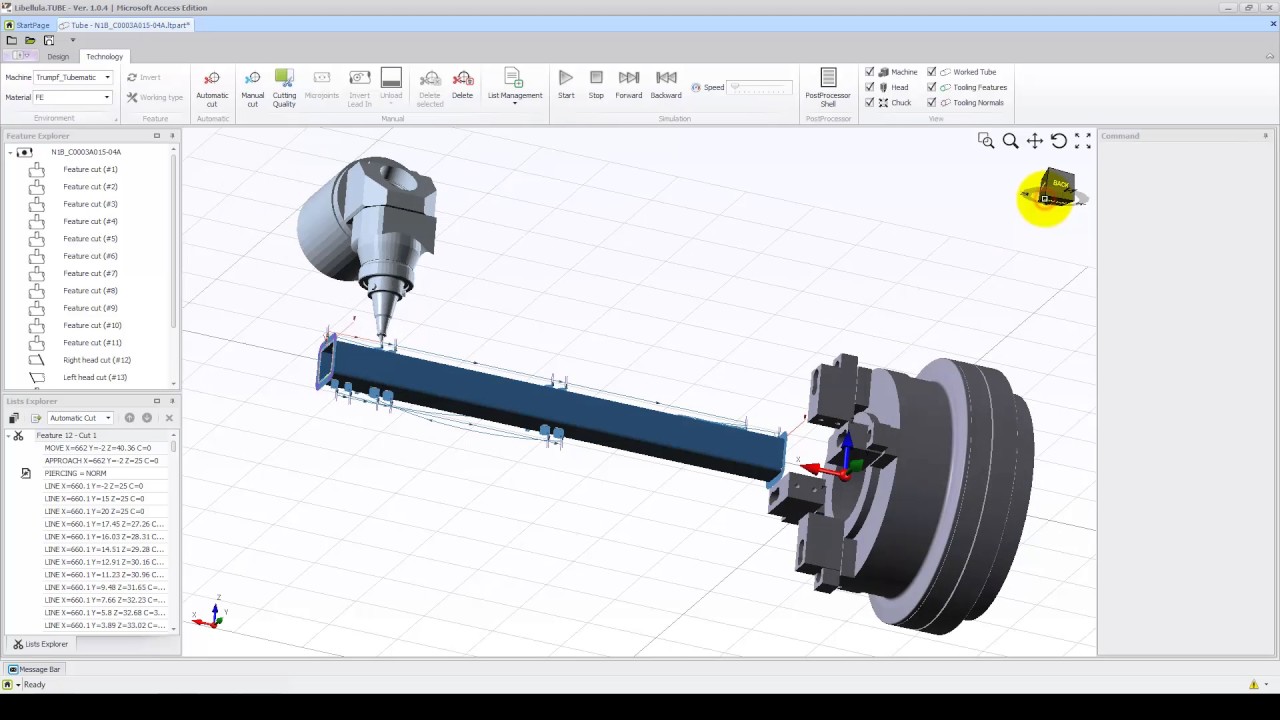
Task: Create a new file from quick toolbar
Action: point(11,40)
